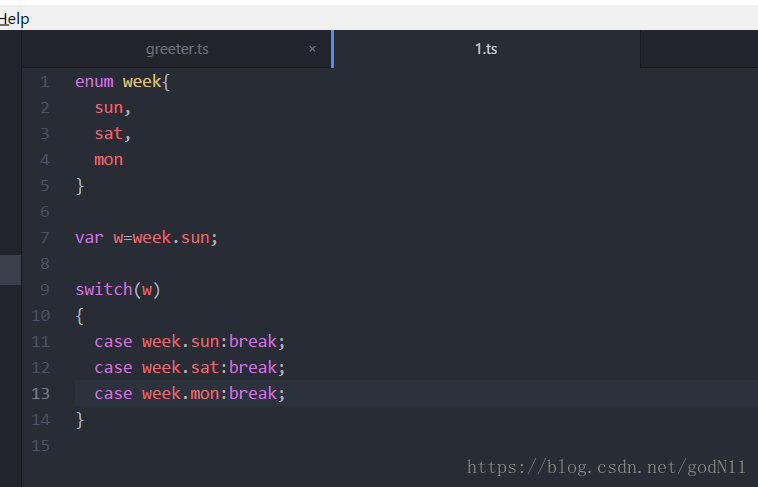This screenshot has height=487, width=758.
Task: Click 'break' on line 11
Action: coord(253,341)
